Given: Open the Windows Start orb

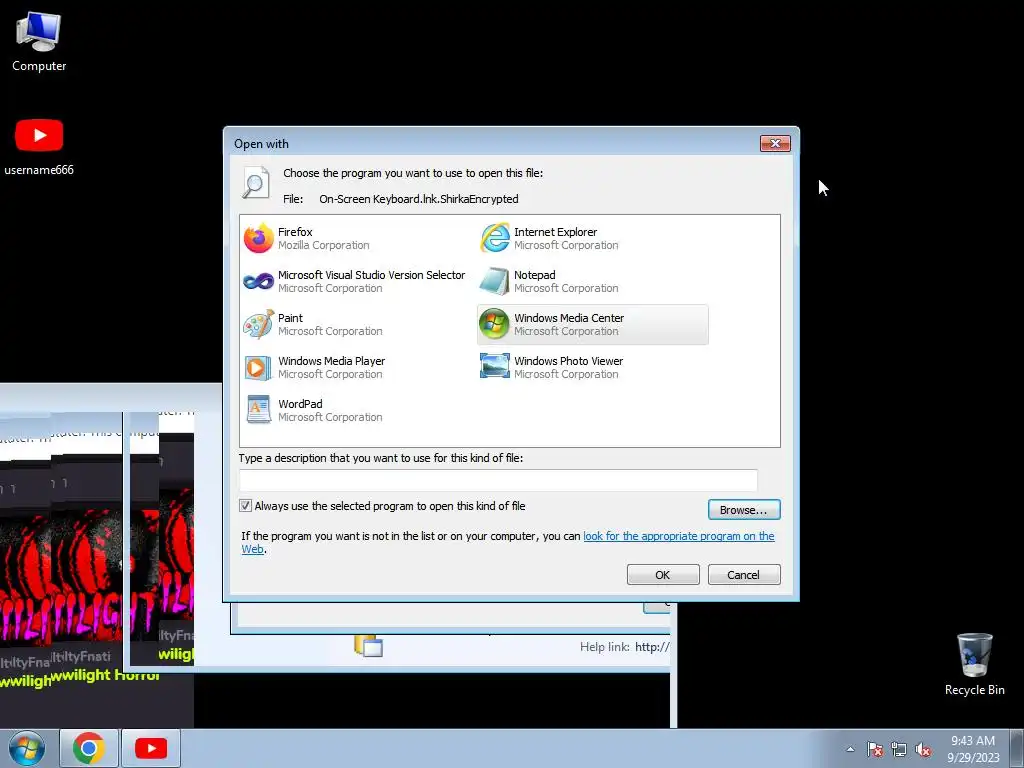Looking at the screenshot, I should click(27, 748).
